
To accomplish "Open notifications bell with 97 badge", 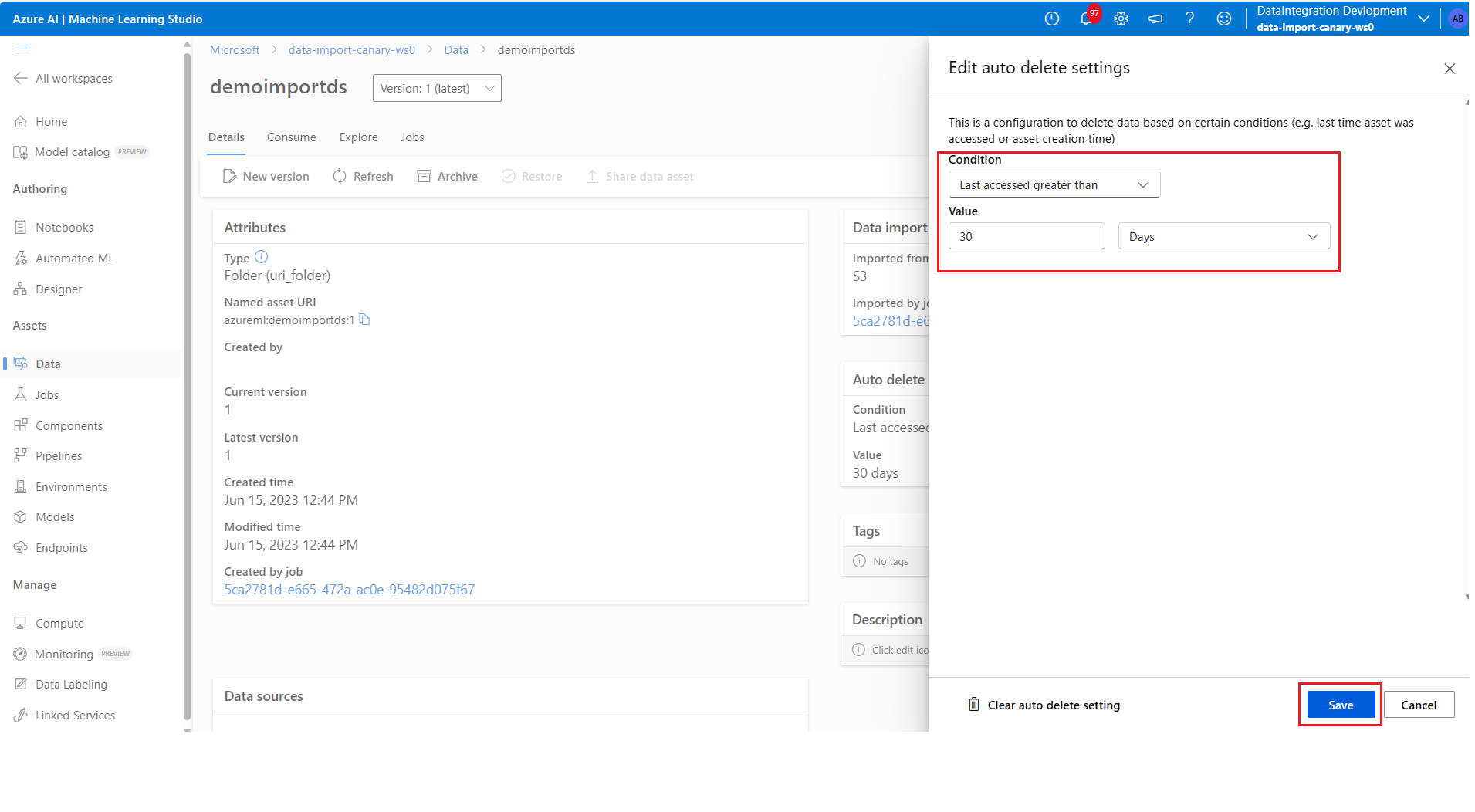I will [1087, 18].
